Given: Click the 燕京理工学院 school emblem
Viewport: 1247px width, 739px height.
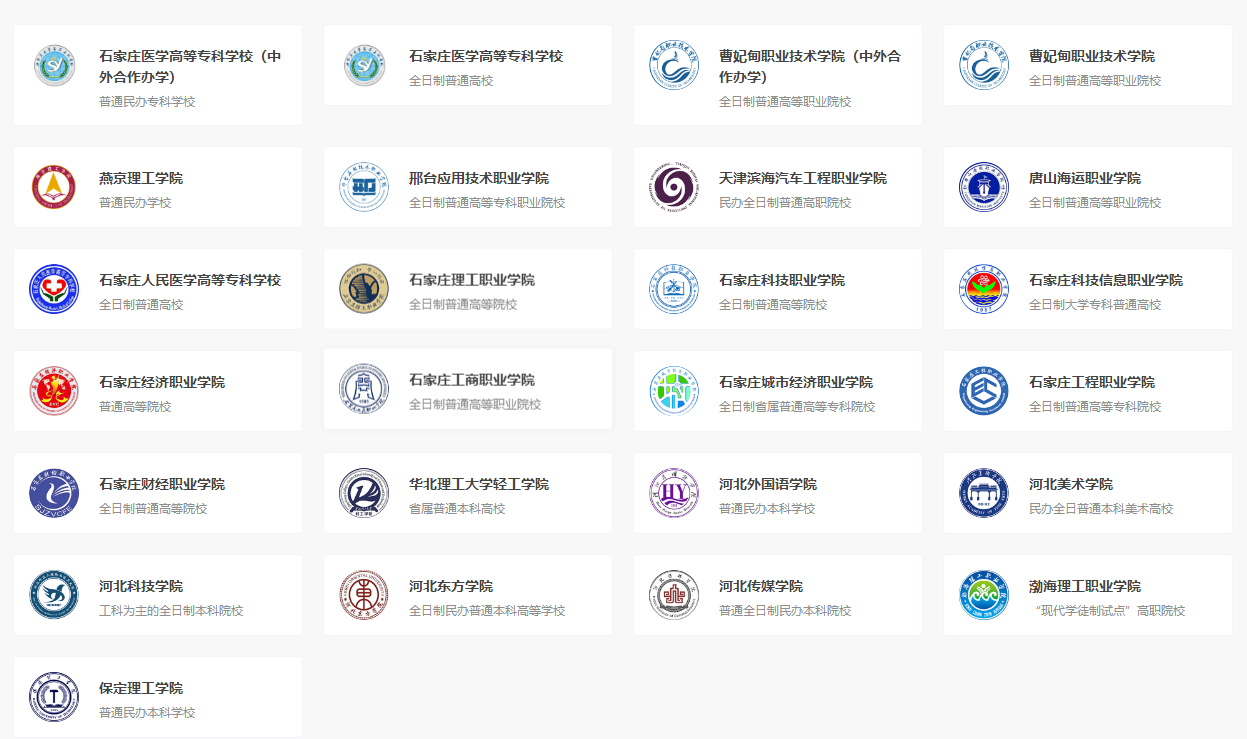Looking at the screenshot, I should pos(54,188).
